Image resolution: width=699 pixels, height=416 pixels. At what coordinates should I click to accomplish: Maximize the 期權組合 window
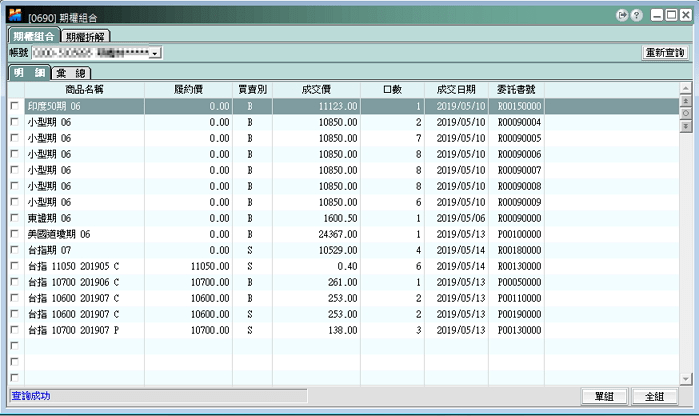click(670, 16)
